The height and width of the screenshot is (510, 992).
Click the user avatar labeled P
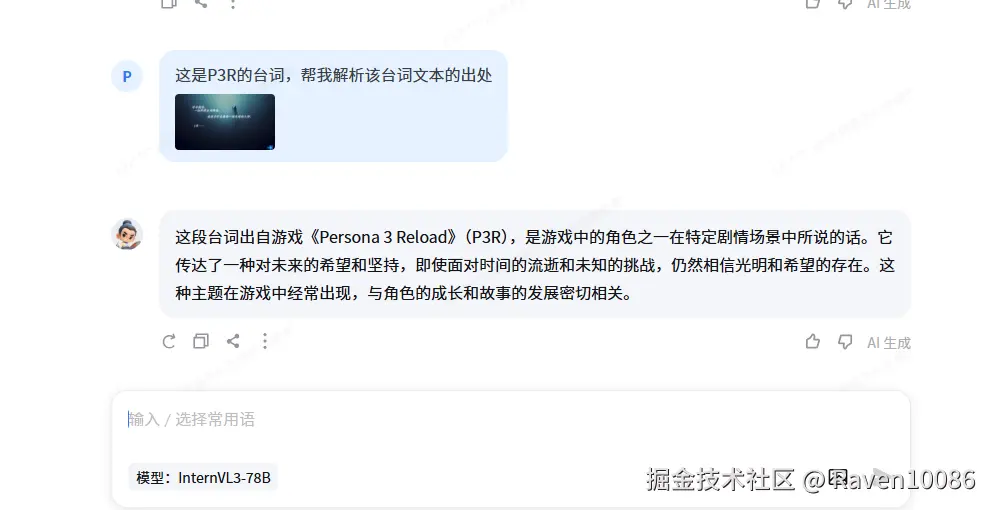tap(127, 77)
